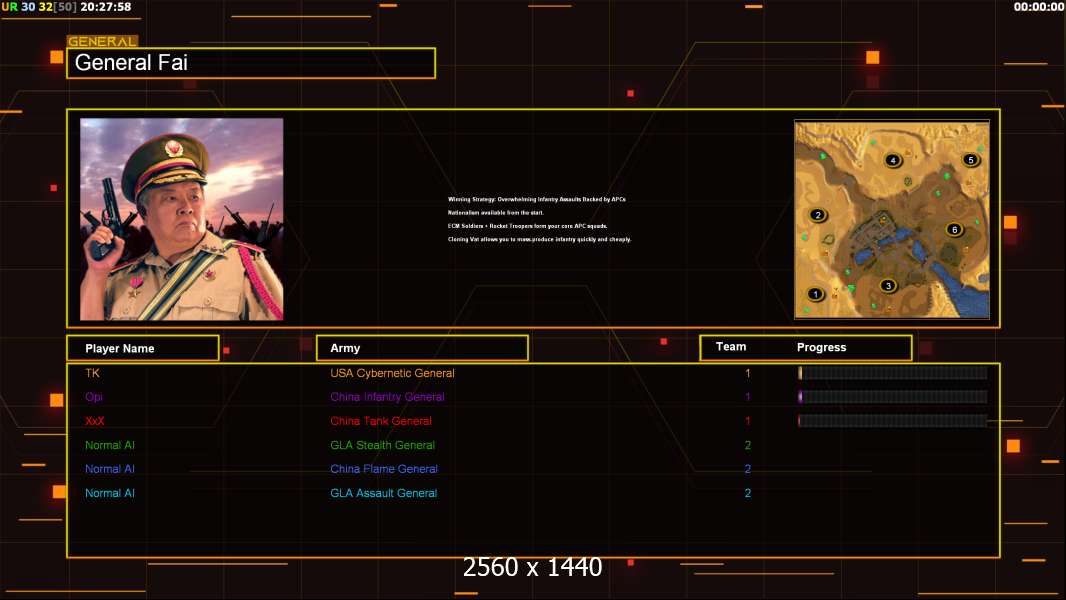Pick start position 3 marker on map
Screen dimensions: 1066x600
pos(887,286)
